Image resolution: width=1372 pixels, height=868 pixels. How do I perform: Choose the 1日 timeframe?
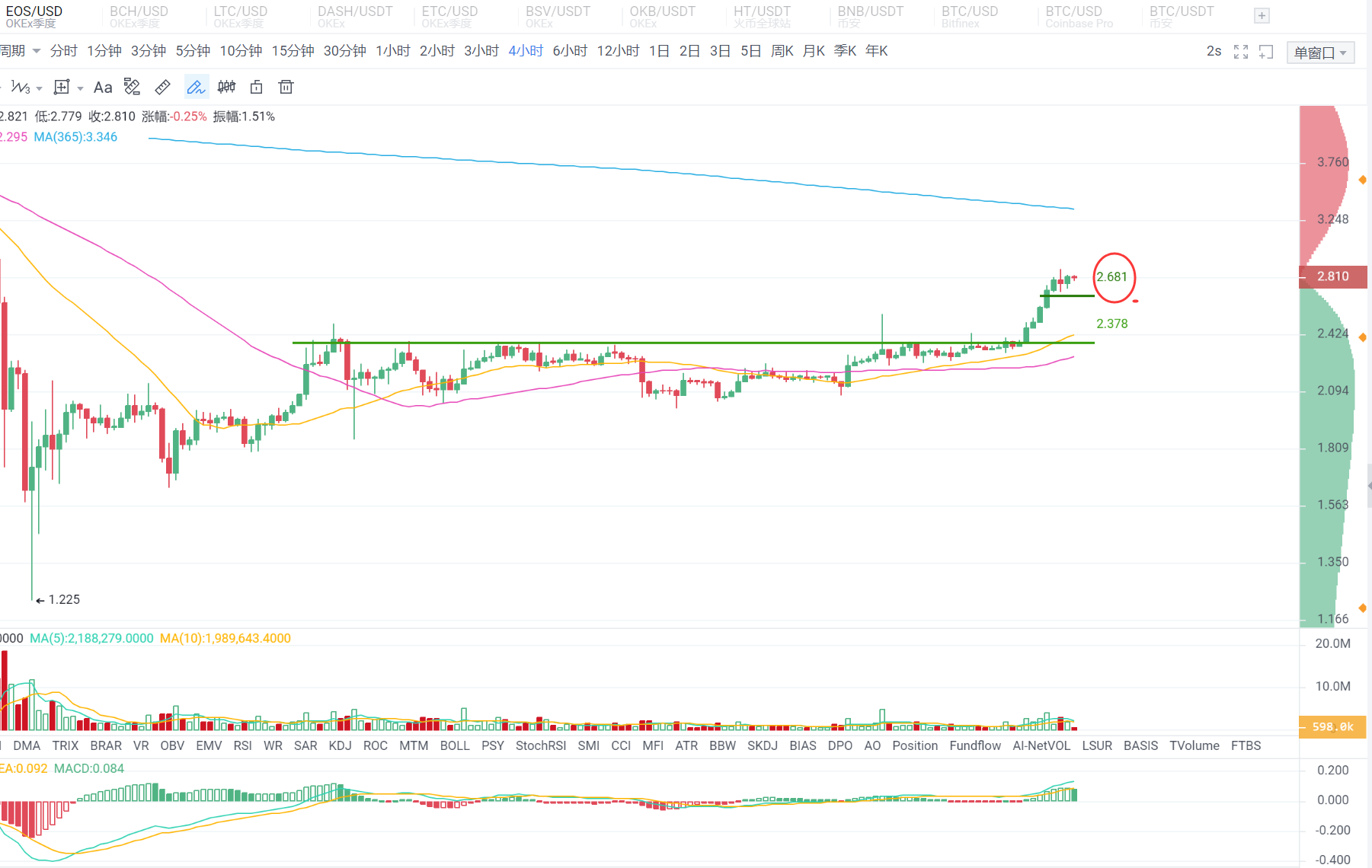[x=660, y=51]
